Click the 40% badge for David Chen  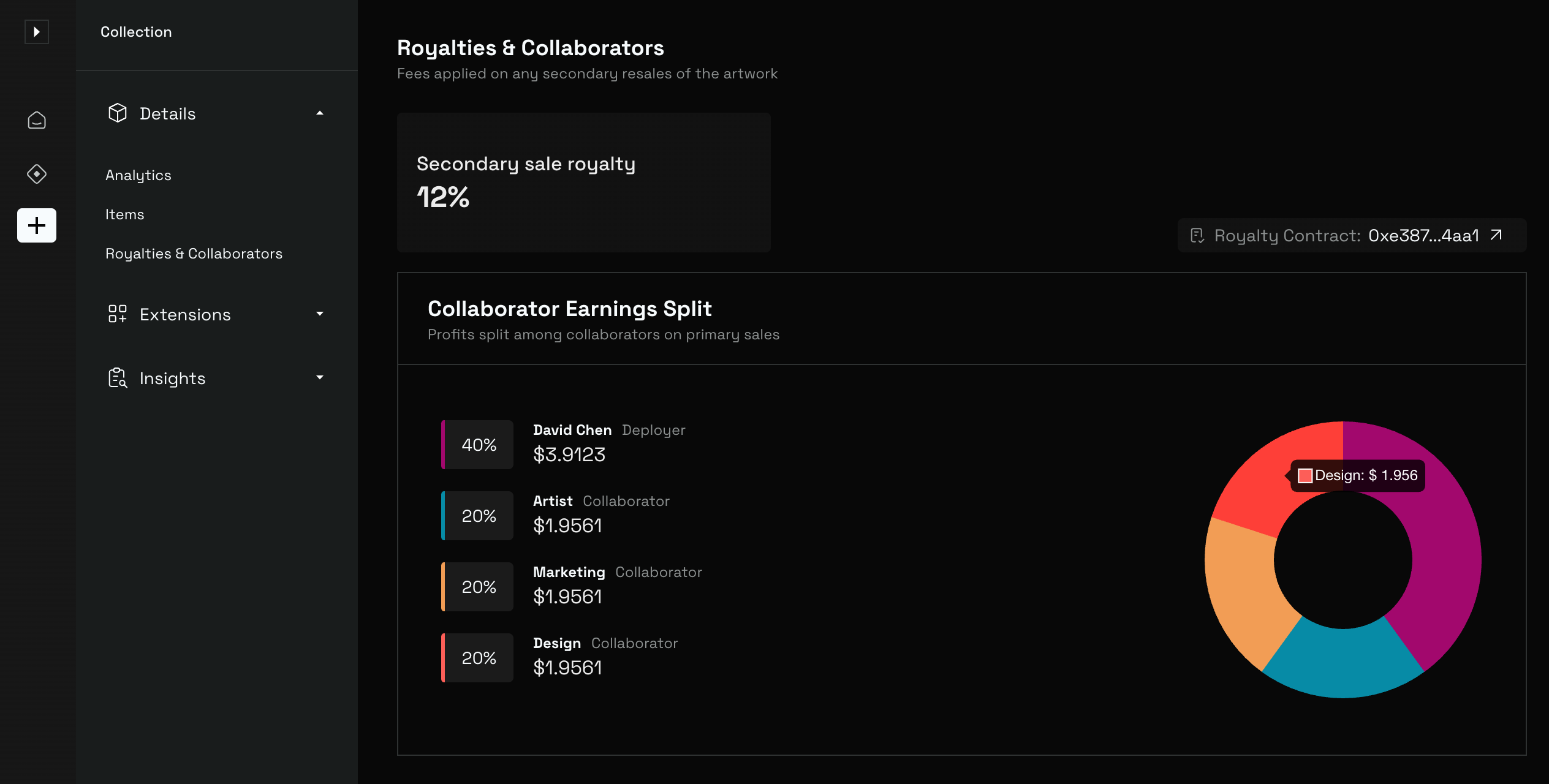479,445
